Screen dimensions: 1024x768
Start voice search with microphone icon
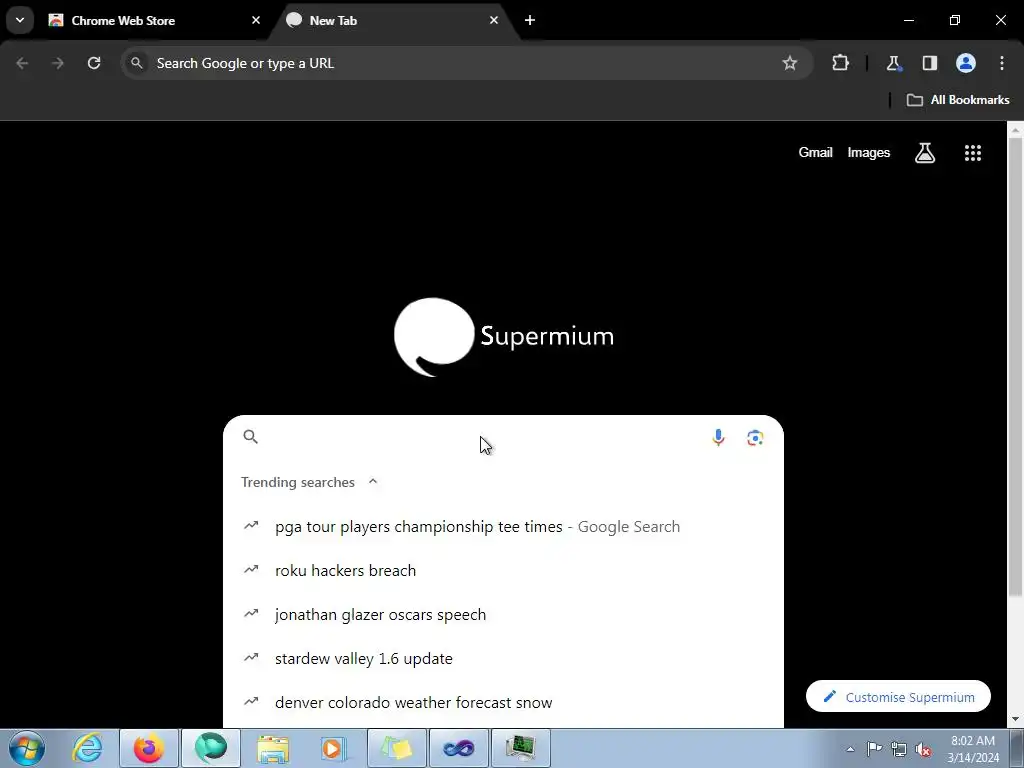tap(718, 438)
